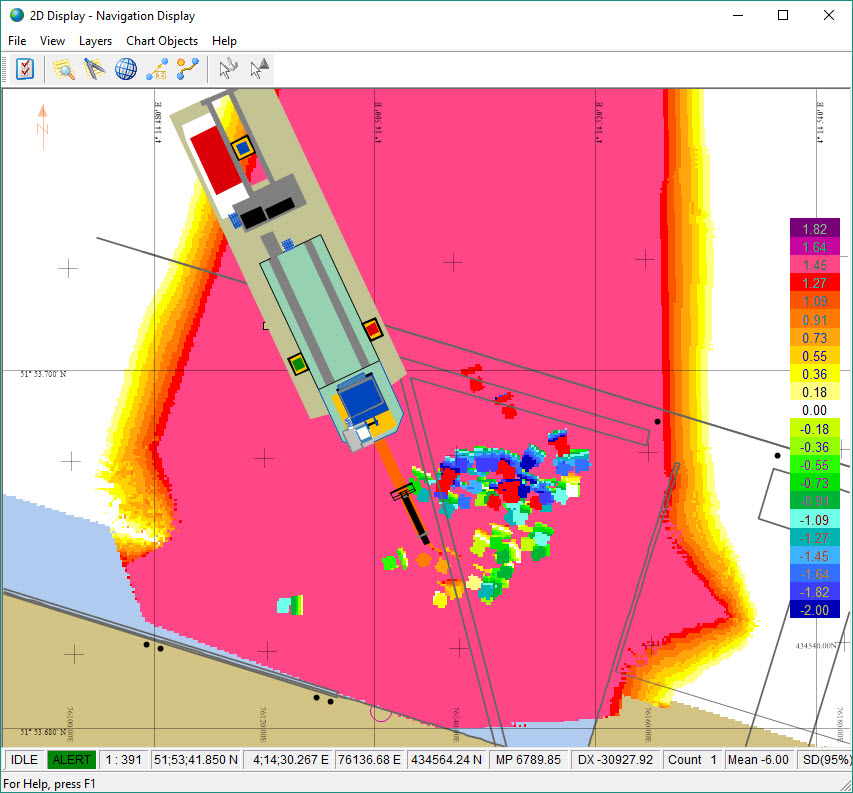Screen dimensions: 853x793
Task: Select the divider compass measuring tool
Action: pyautogui.click(x=95, y=69)
